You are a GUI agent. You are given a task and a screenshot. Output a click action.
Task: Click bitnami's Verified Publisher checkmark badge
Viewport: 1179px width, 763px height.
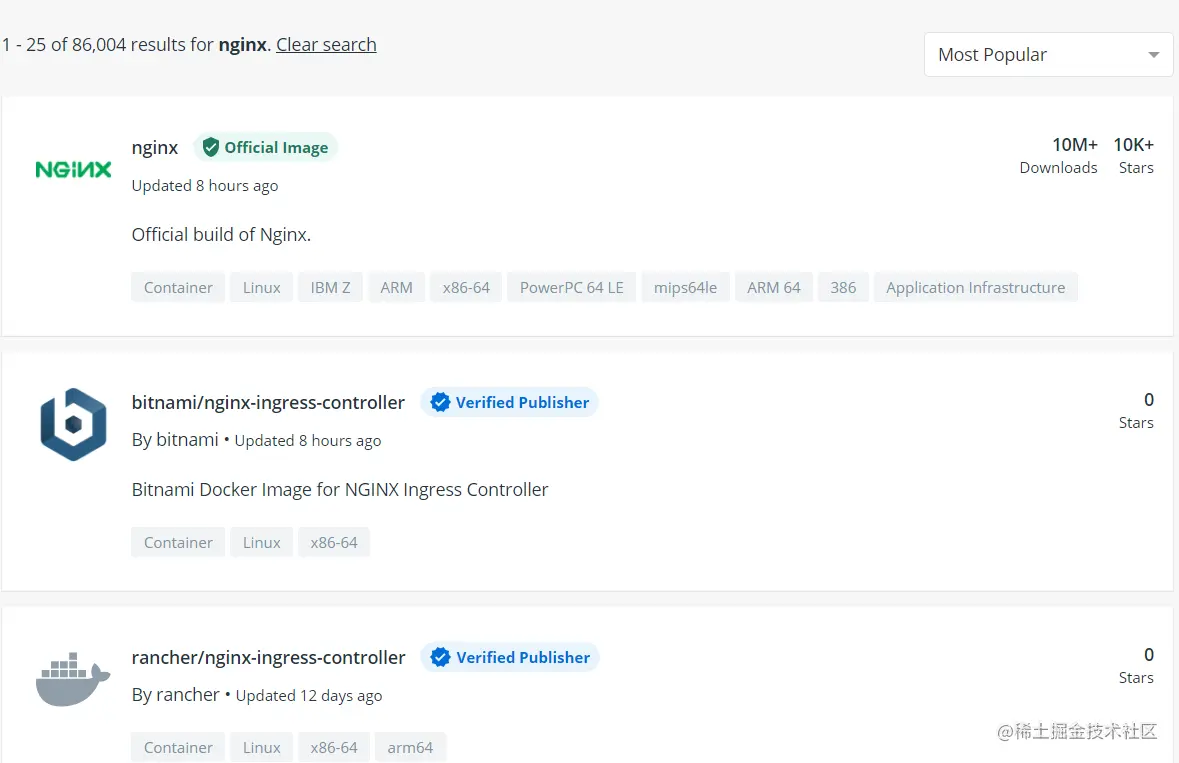[x=440, y=402]
